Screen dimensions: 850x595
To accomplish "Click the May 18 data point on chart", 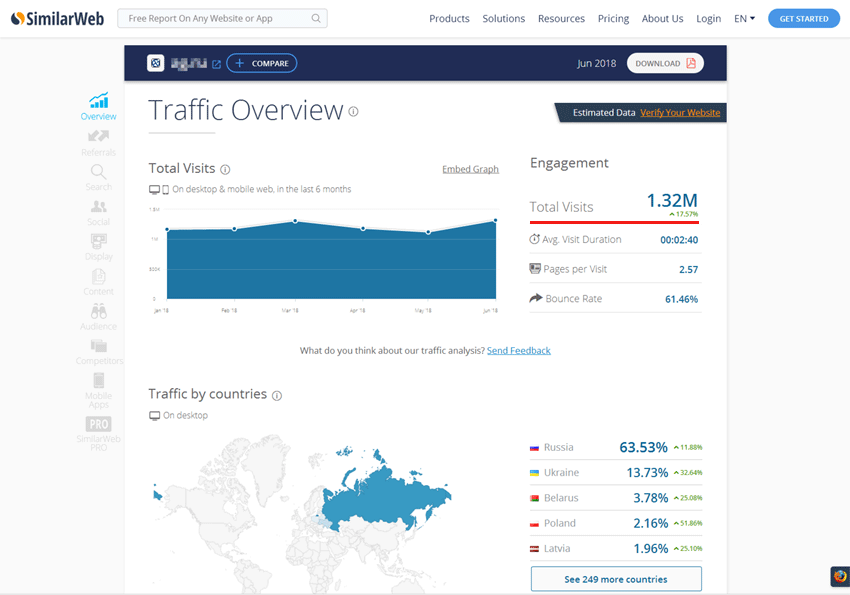I will [x=428, y=232].
